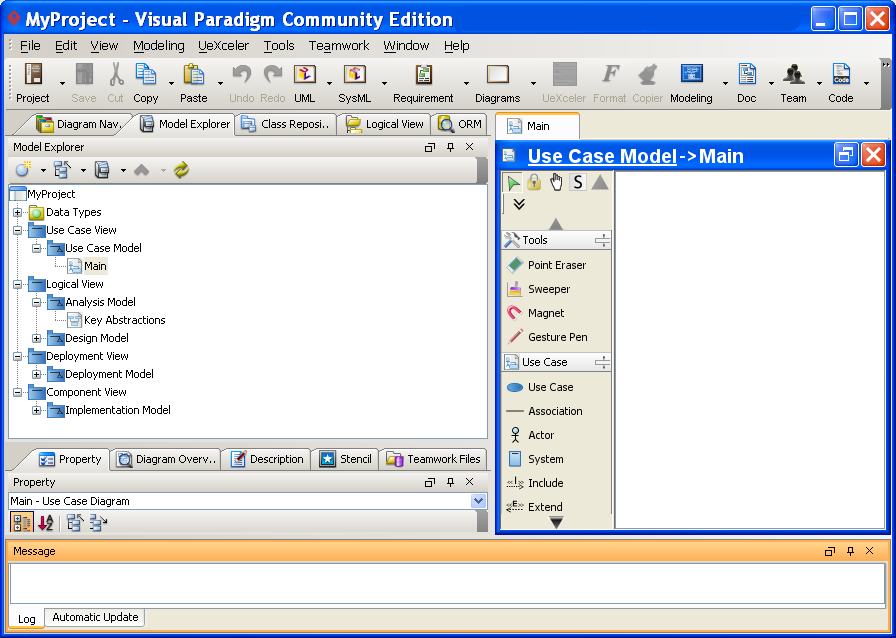Open the Modeling menu
The image size is (896, 638).
tap(158, 46)
